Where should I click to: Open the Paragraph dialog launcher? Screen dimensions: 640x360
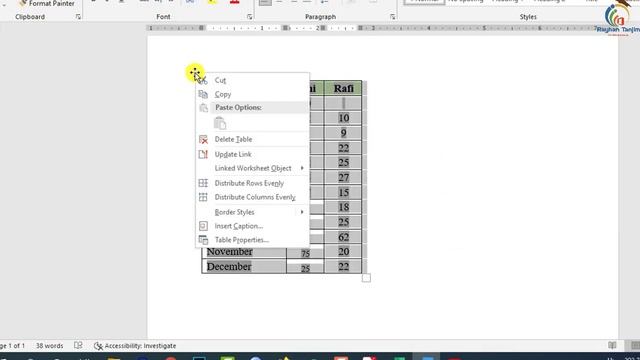392,17
